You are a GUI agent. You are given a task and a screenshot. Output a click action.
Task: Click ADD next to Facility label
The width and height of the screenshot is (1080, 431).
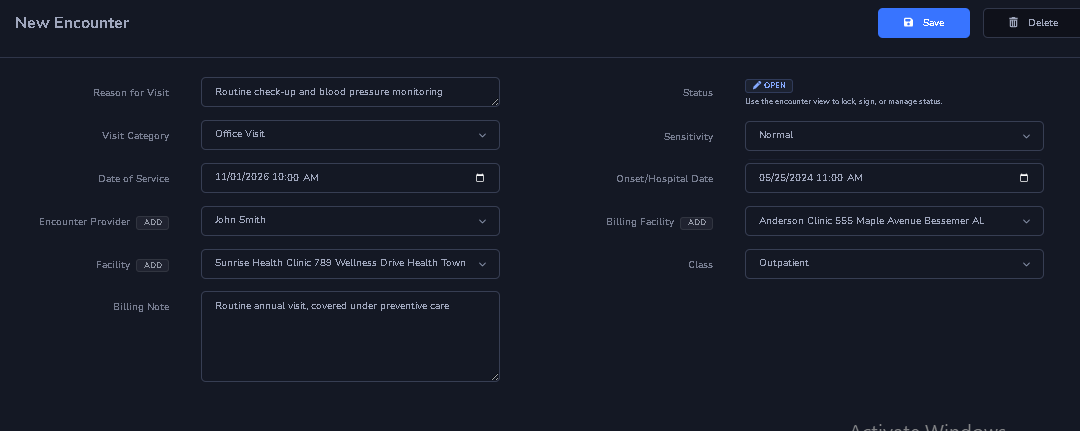[x=152, y=266]
